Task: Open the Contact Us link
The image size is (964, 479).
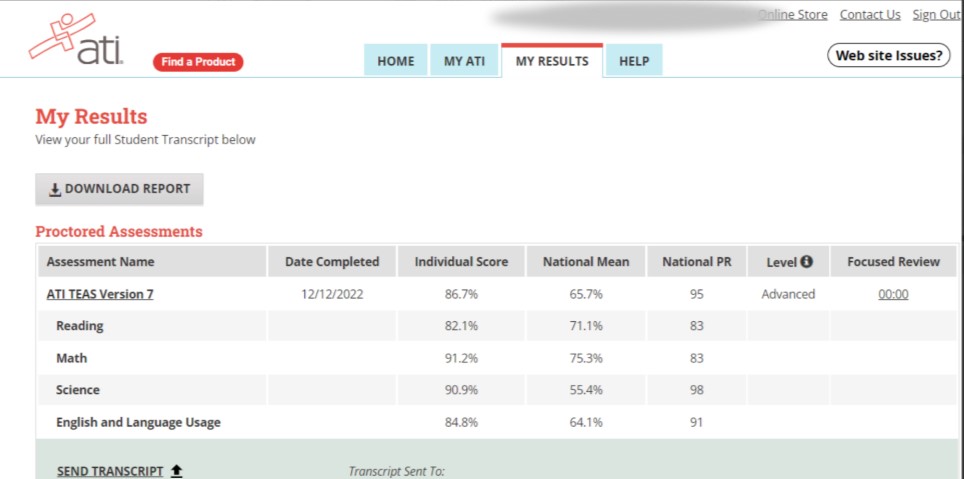Action: (x=870, y=15)
